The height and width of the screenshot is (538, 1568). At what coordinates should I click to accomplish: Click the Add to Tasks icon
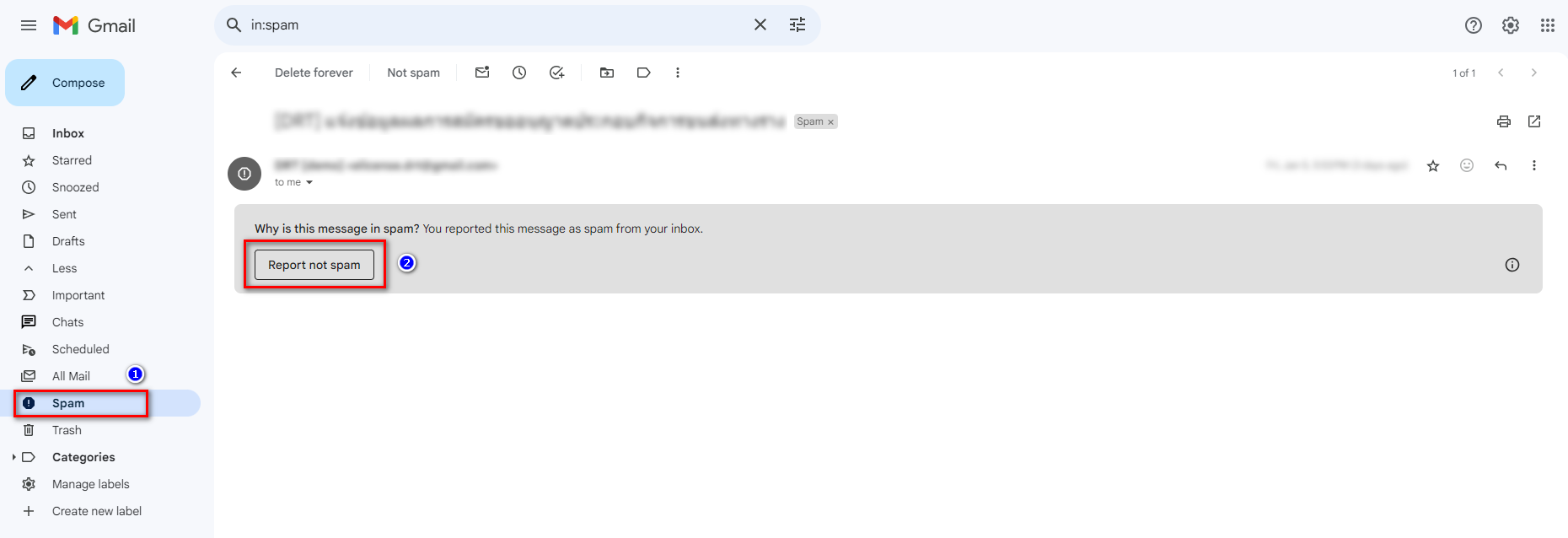pos(556,73)
